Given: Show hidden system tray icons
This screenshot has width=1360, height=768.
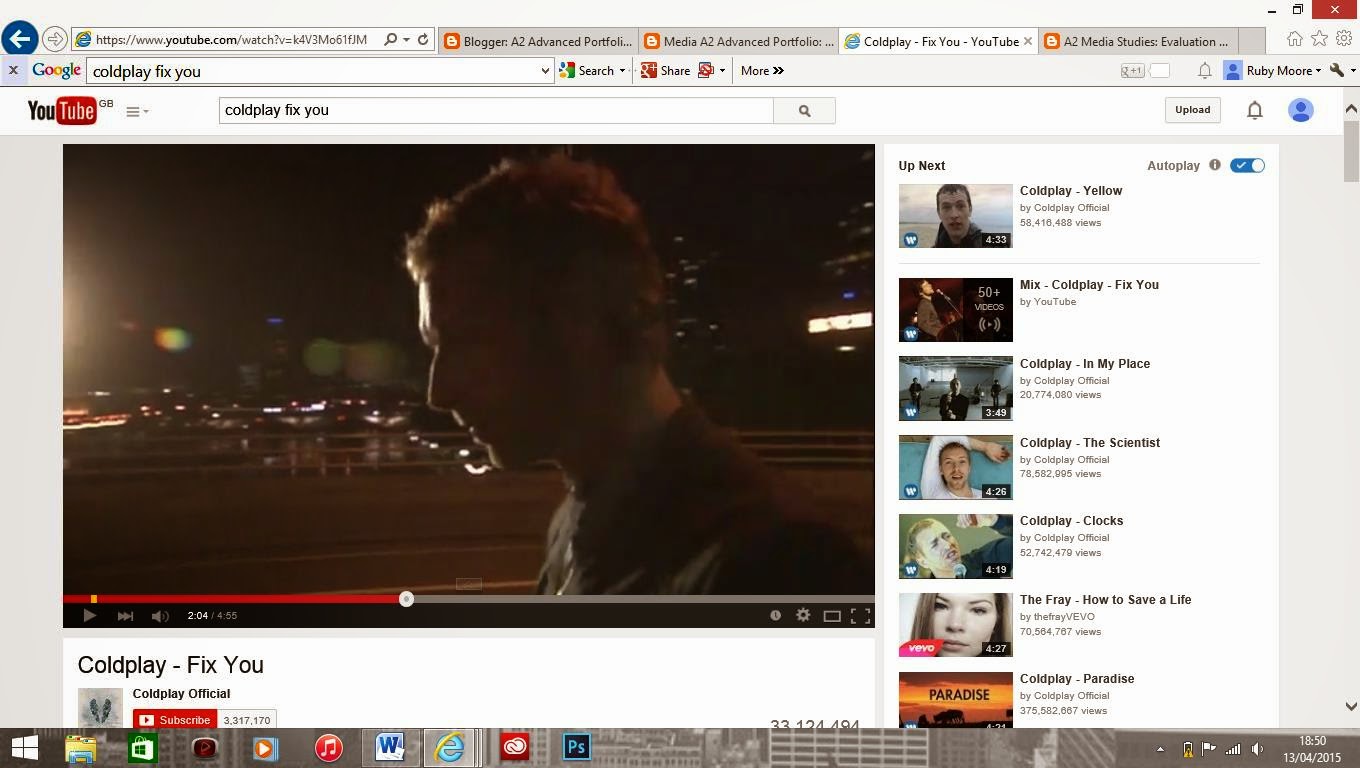Looking at the screenshot, I should [1161, 749].
